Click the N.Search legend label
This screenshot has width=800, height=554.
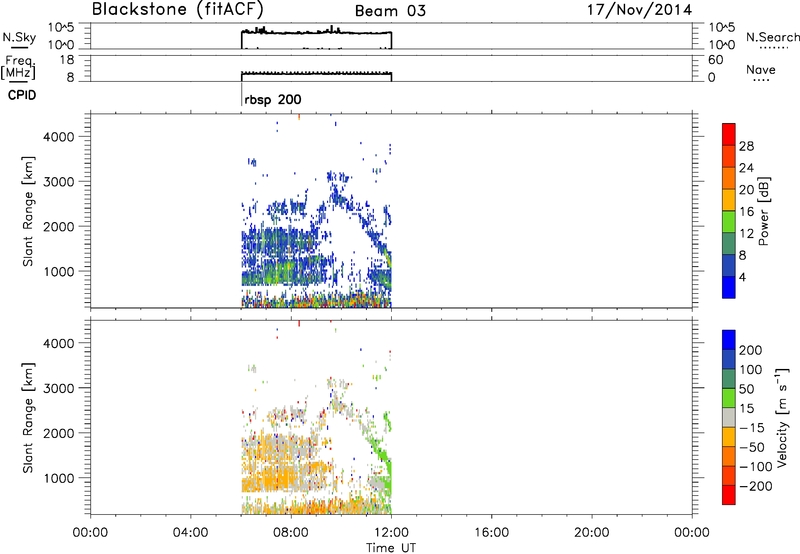coord(772,37)
